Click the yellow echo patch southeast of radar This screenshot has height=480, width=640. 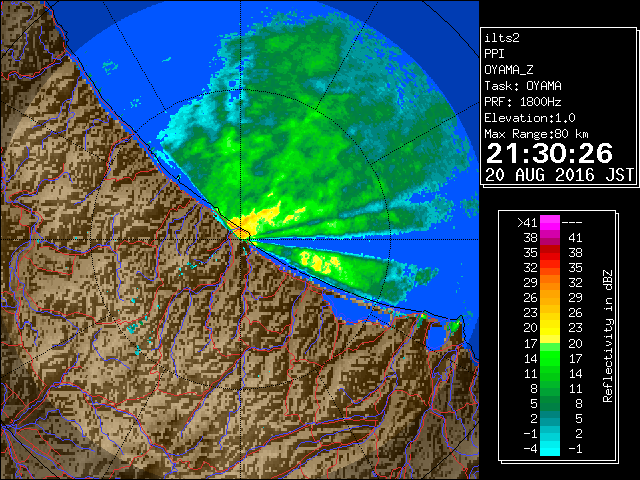point(320,262)
